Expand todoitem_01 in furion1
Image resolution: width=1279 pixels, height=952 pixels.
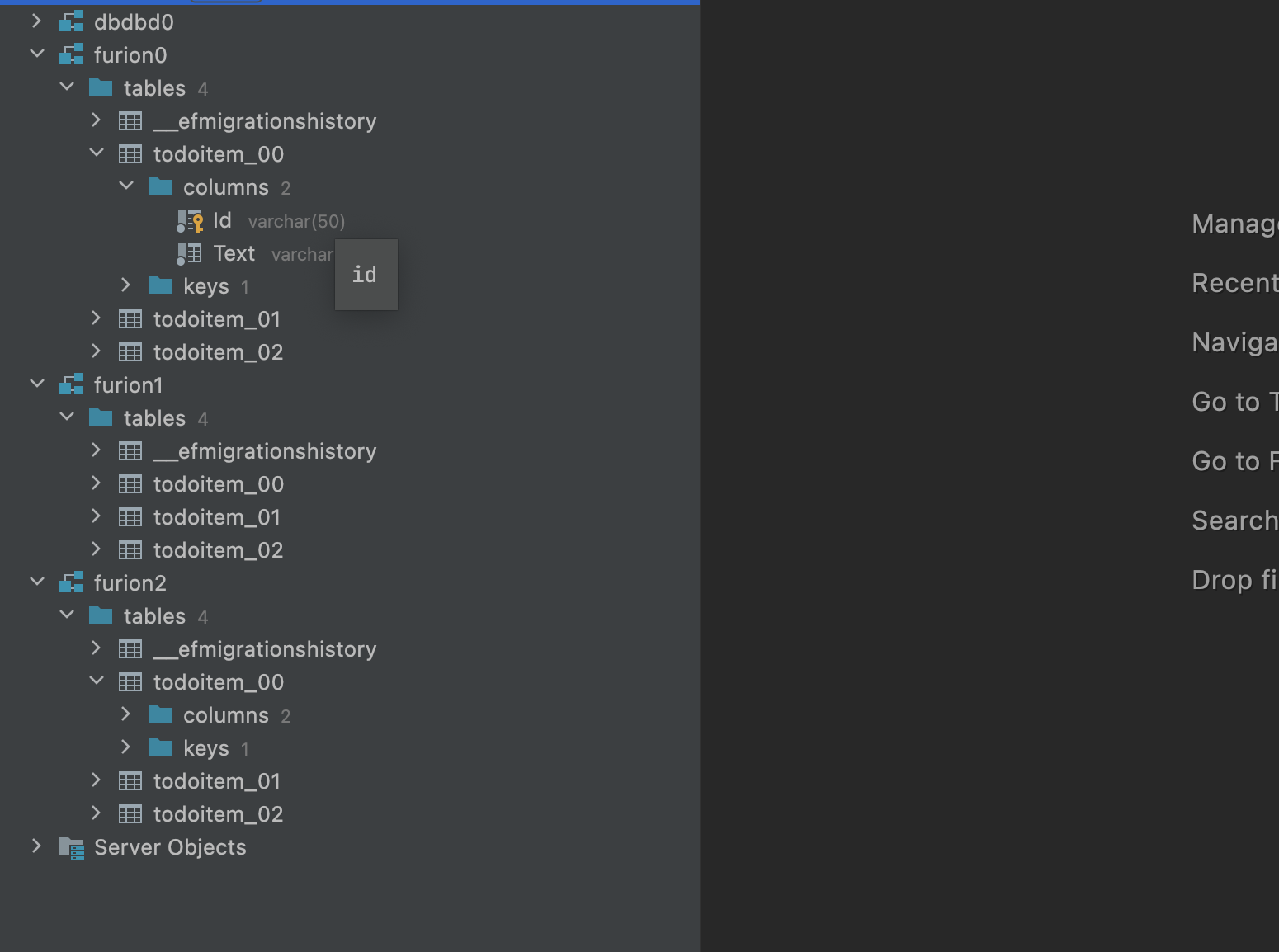coord(96,516)
